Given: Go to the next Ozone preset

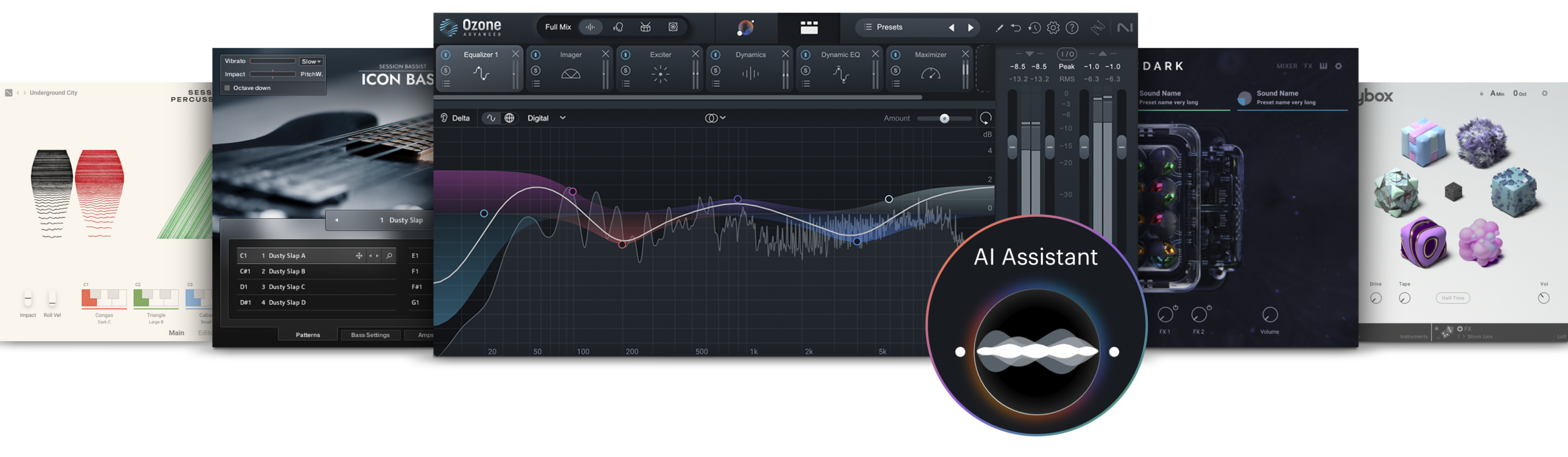Looking at the screenshot, I should point(971,27).
